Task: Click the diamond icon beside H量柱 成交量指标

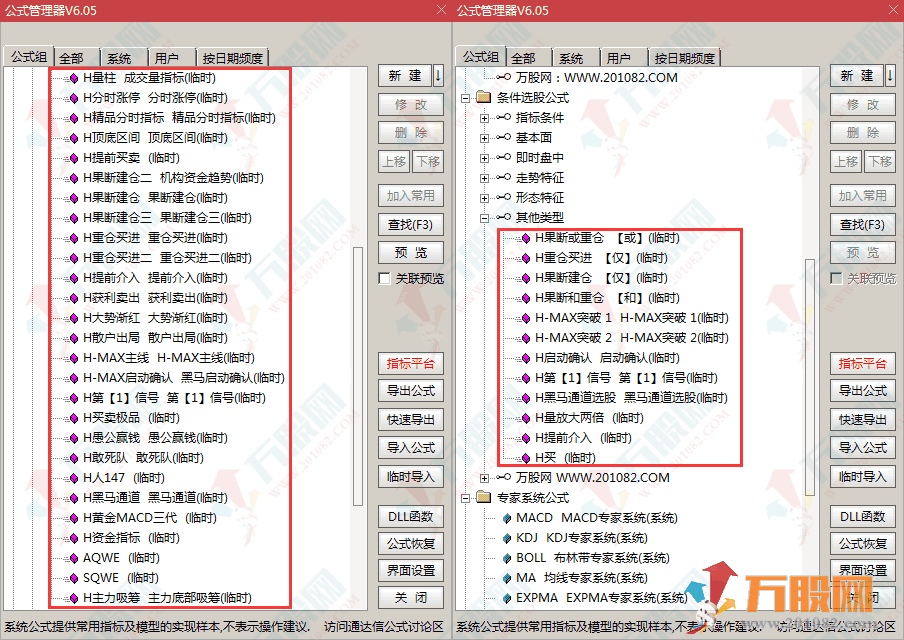Action: (x=72, y=78)
